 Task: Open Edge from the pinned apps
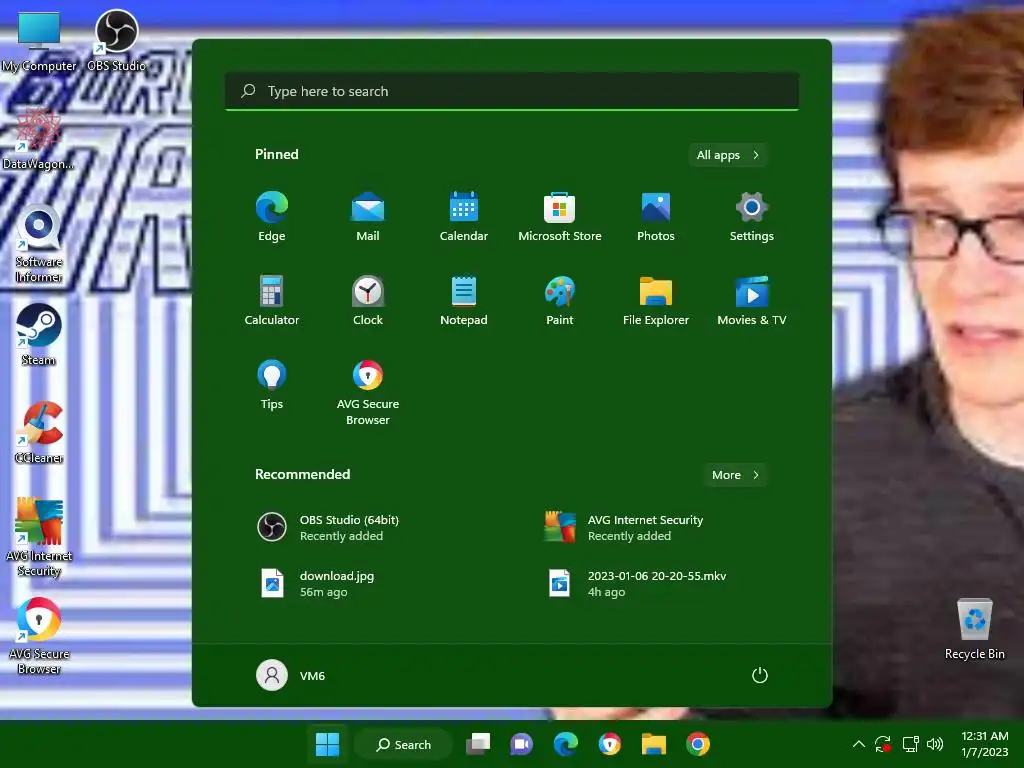click(272, 217)
